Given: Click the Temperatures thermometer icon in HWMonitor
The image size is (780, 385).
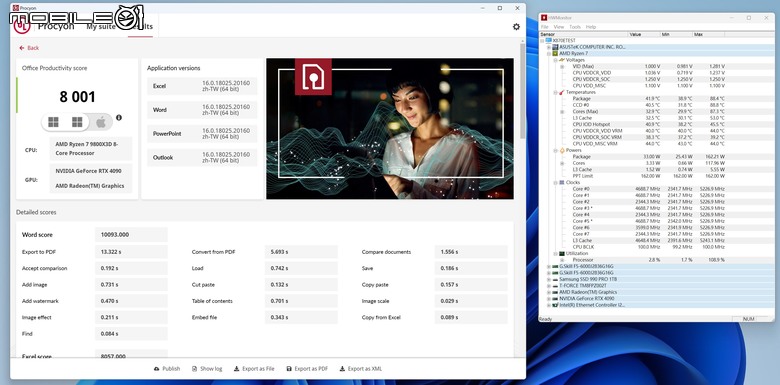Looking at the screenshot, I should click(562, 92).
